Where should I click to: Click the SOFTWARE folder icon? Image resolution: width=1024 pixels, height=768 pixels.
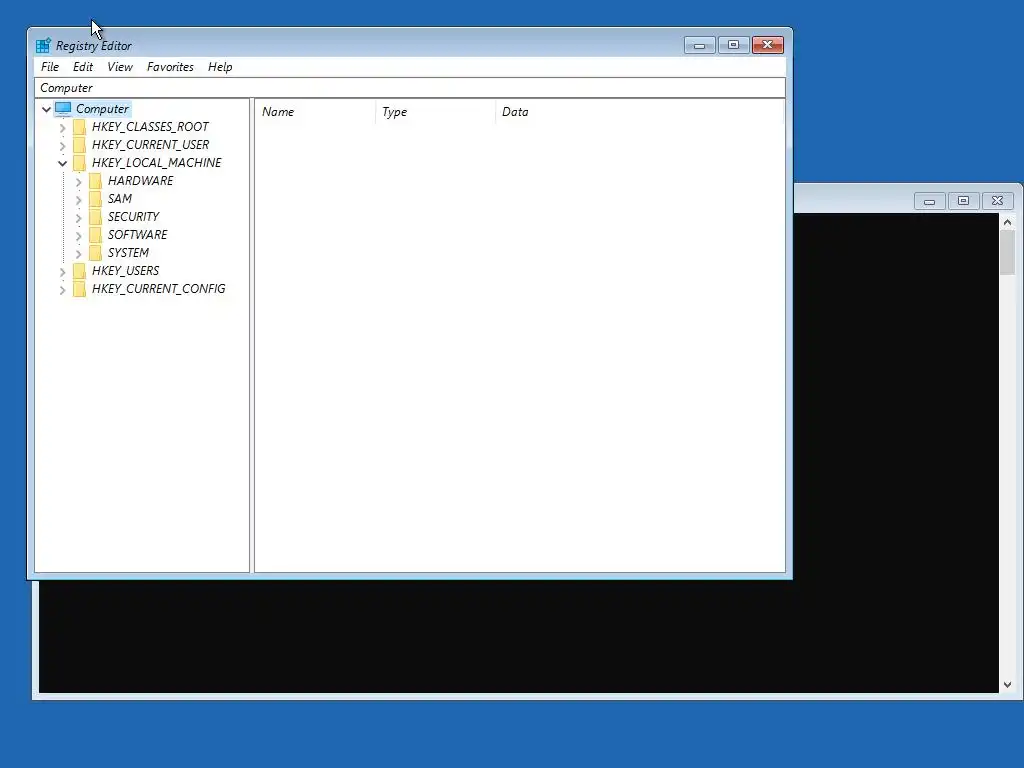click(95, 234)
